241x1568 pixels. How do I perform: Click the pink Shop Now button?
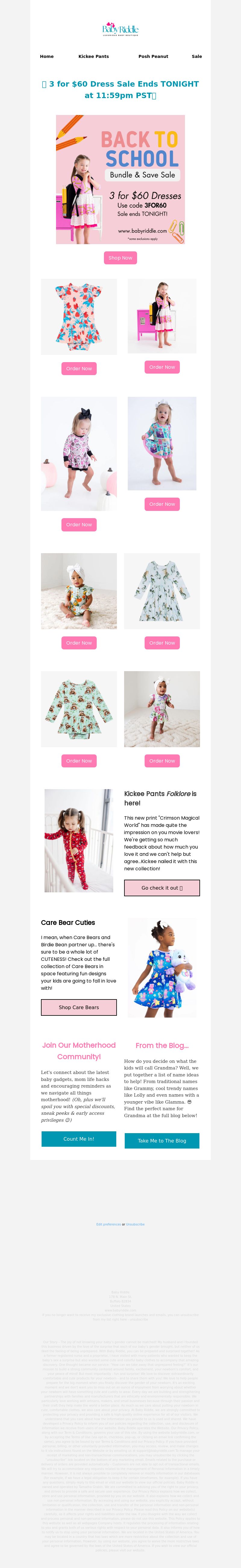[120, 257]
